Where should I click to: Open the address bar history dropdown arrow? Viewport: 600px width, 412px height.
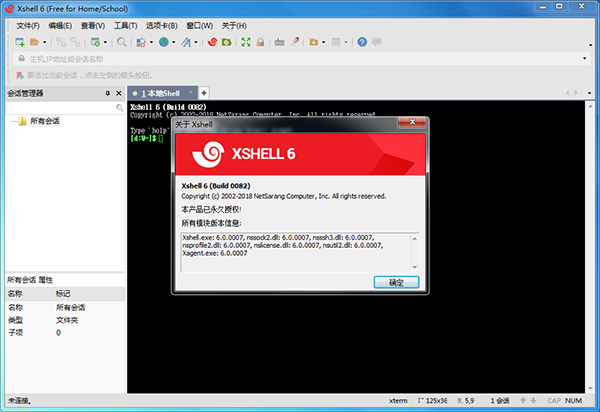tap(585, 59)
